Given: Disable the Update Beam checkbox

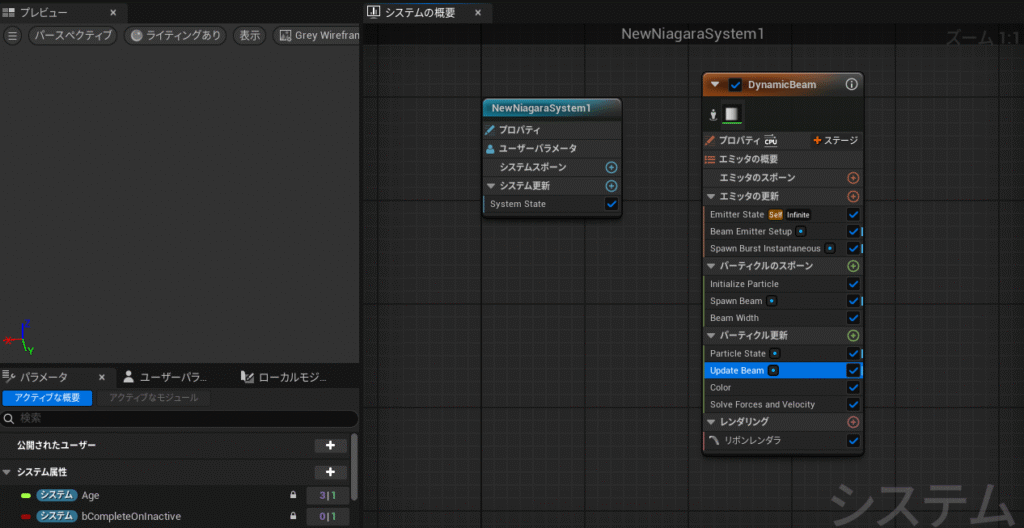Looking at the screenshot, I should click(x=853, y=371).
